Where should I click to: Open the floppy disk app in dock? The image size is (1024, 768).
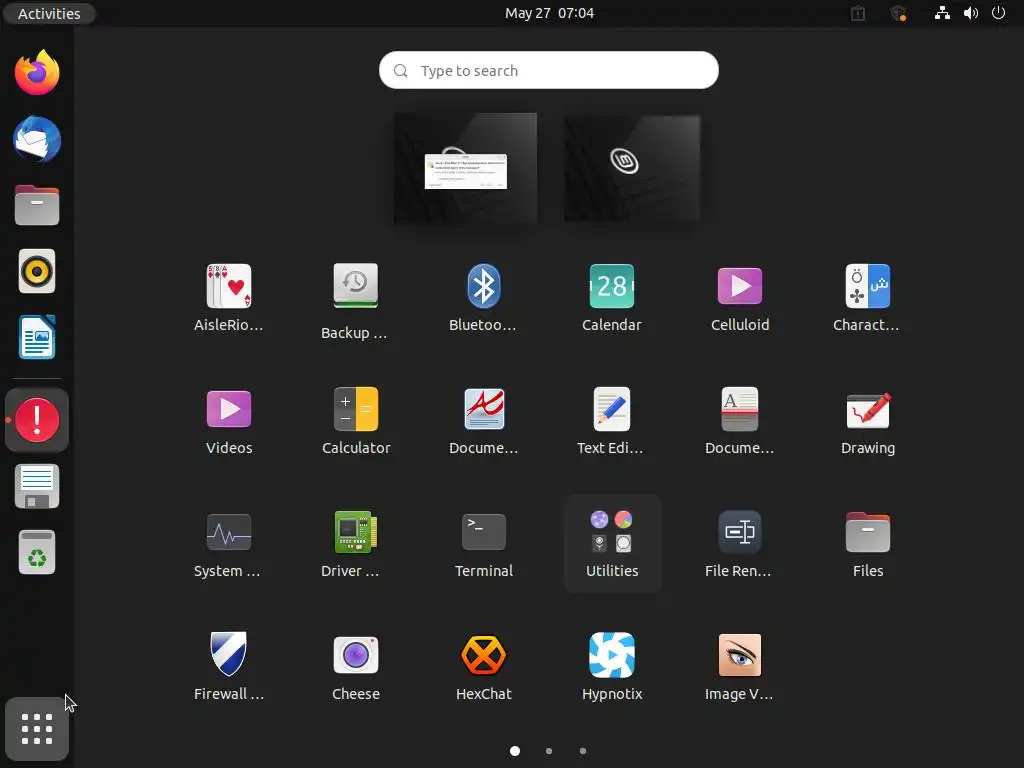point(37,487)
